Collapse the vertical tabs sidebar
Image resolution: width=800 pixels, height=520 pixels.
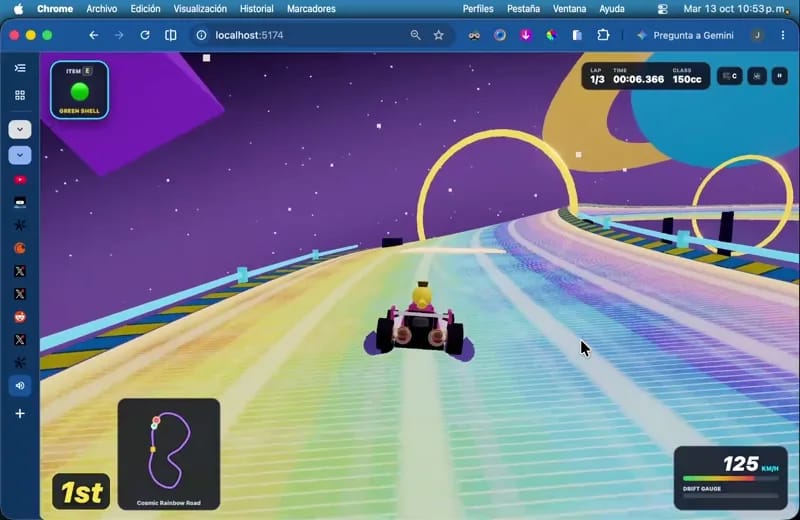coord(20,68)
